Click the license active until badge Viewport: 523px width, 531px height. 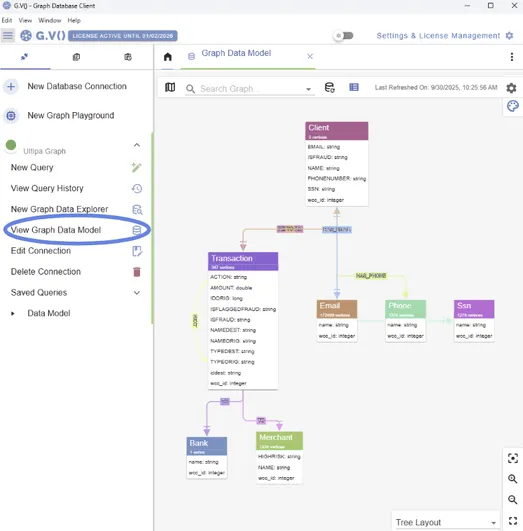tap(123, 36)
